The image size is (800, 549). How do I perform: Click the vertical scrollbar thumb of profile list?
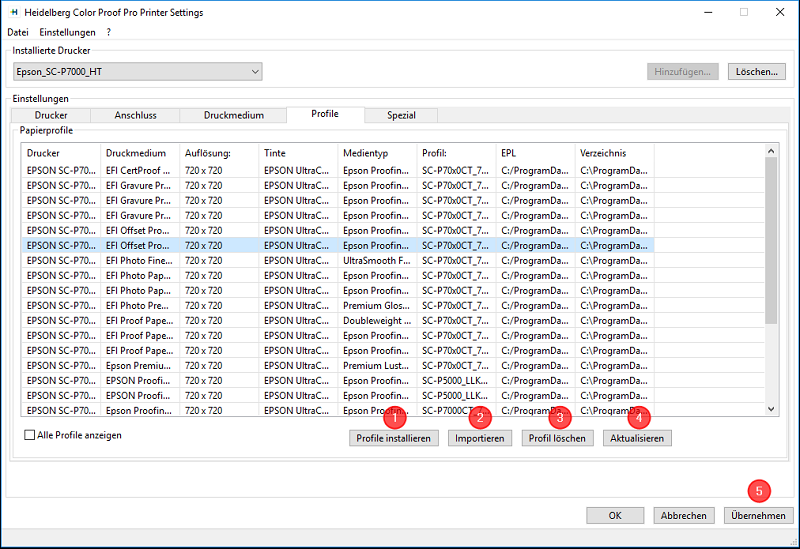tap(771, 240)
